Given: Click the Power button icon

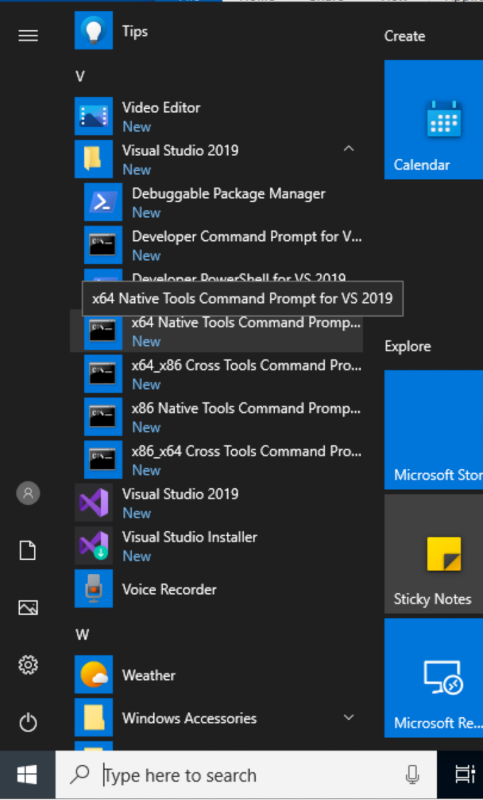Looking at the screenshot, I should [x=28, y=722].
